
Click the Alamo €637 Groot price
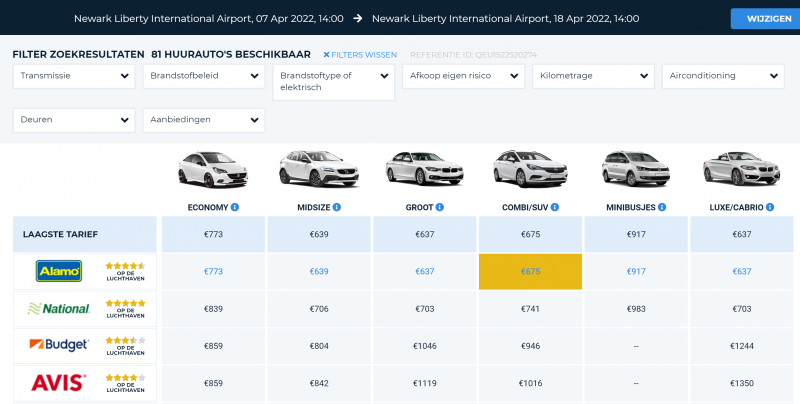425,271
